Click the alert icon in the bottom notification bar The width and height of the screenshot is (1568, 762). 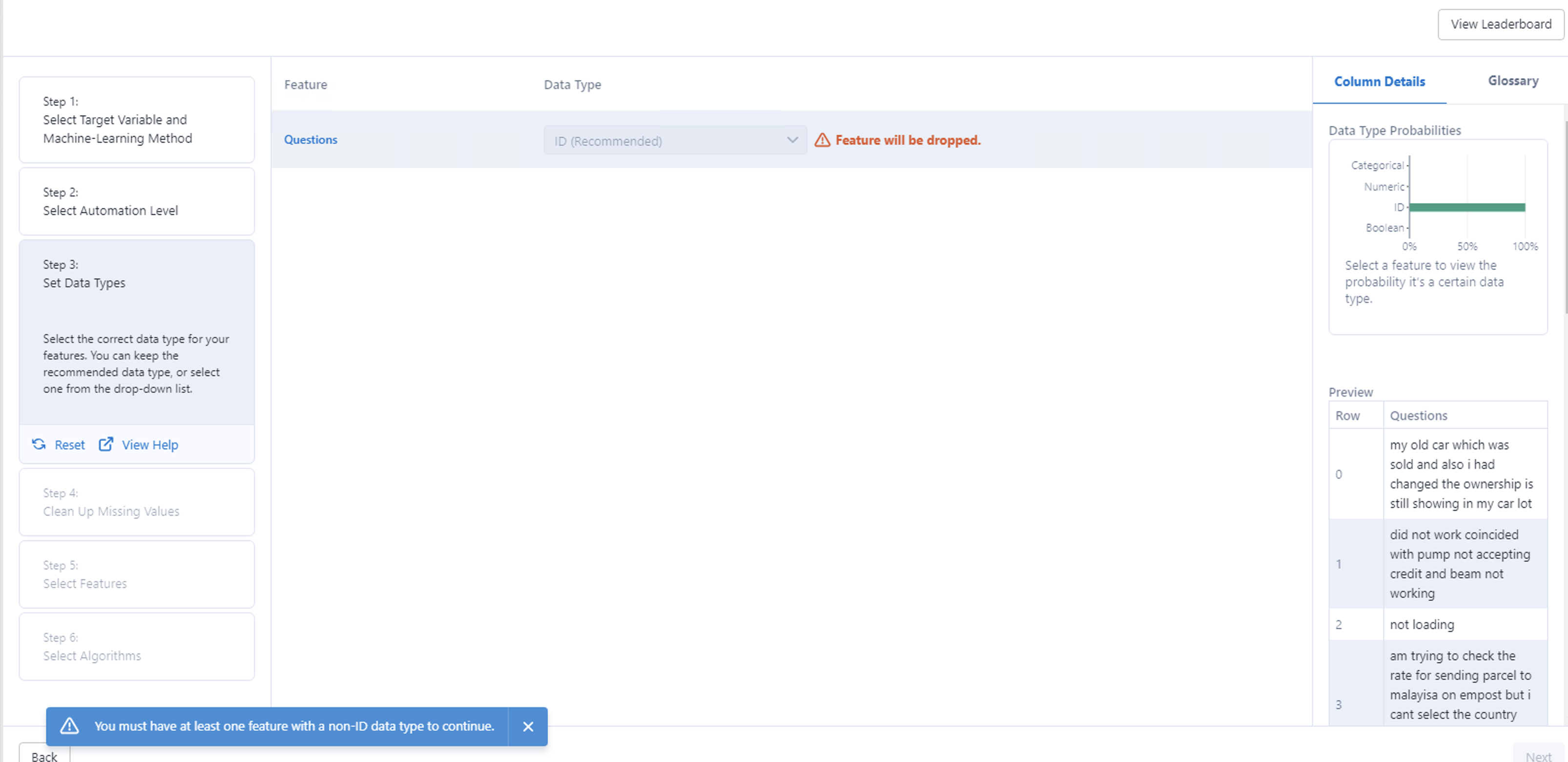[x=70, y=726]
